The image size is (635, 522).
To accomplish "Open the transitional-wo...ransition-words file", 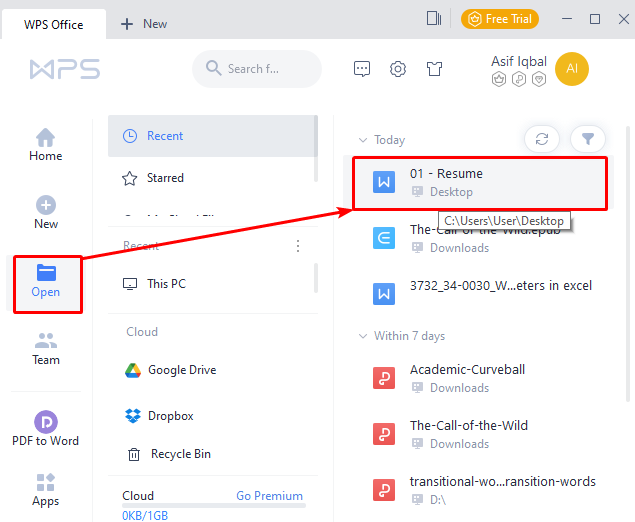I will [503, 481].
